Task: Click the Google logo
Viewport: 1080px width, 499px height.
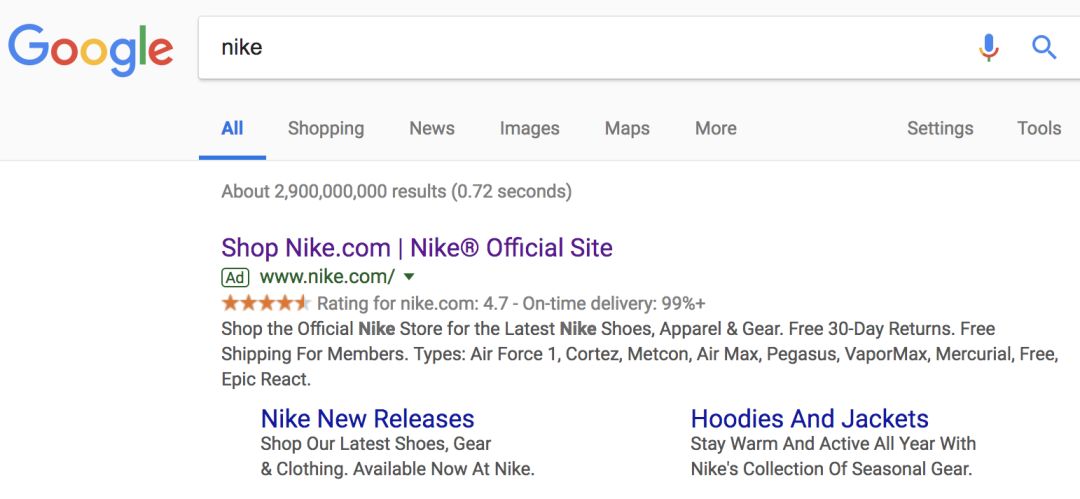Action: click(90, 48)
